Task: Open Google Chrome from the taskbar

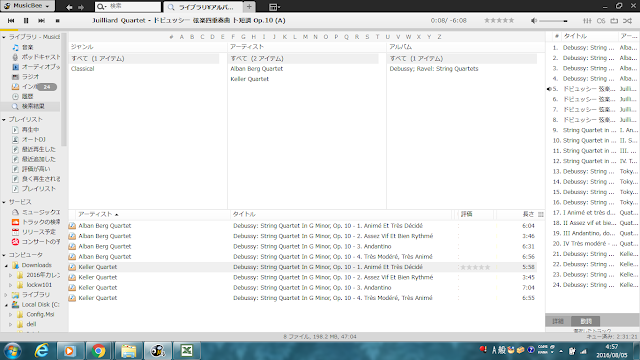Action: tap(98, 351)
